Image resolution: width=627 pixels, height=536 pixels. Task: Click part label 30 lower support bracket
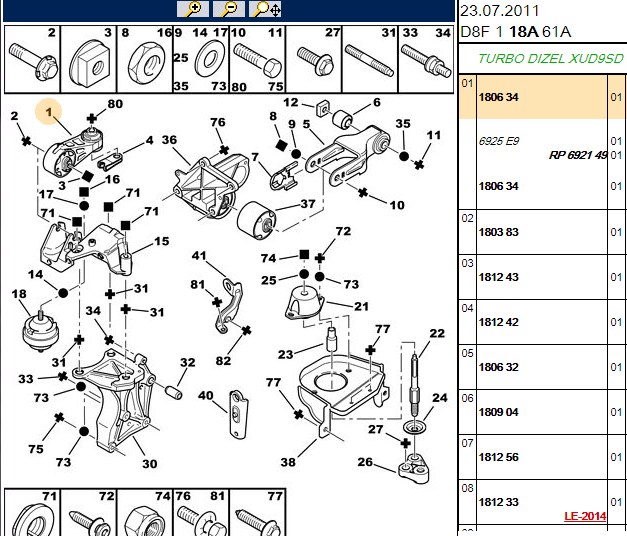[x=150, y=464]
